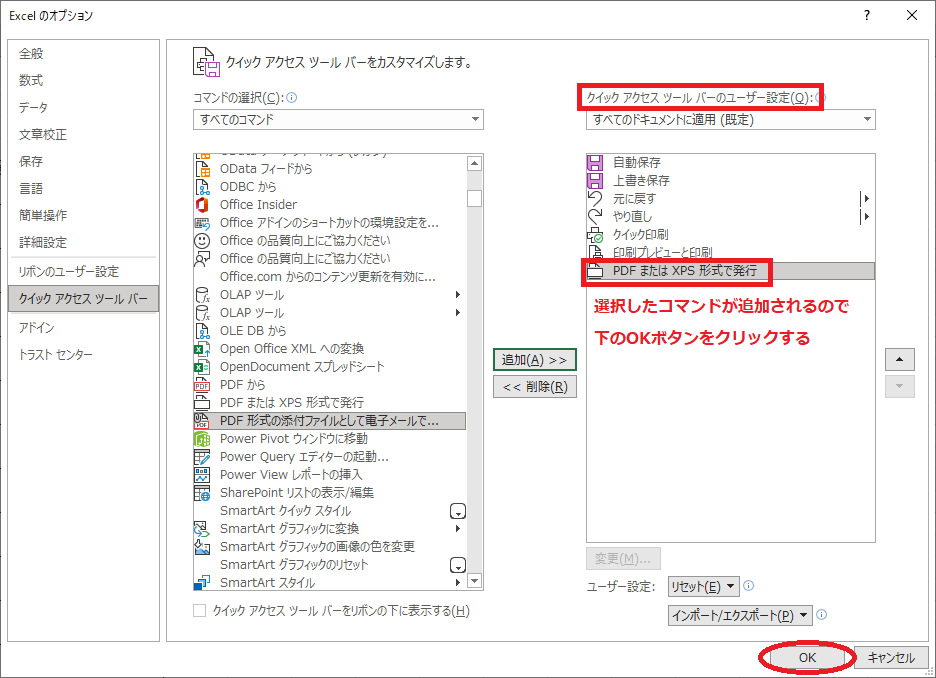The width and height of the screenshot is (936, 678).
Task: Click the 自動保存 icon in the right list
Action: click(595, 163)
